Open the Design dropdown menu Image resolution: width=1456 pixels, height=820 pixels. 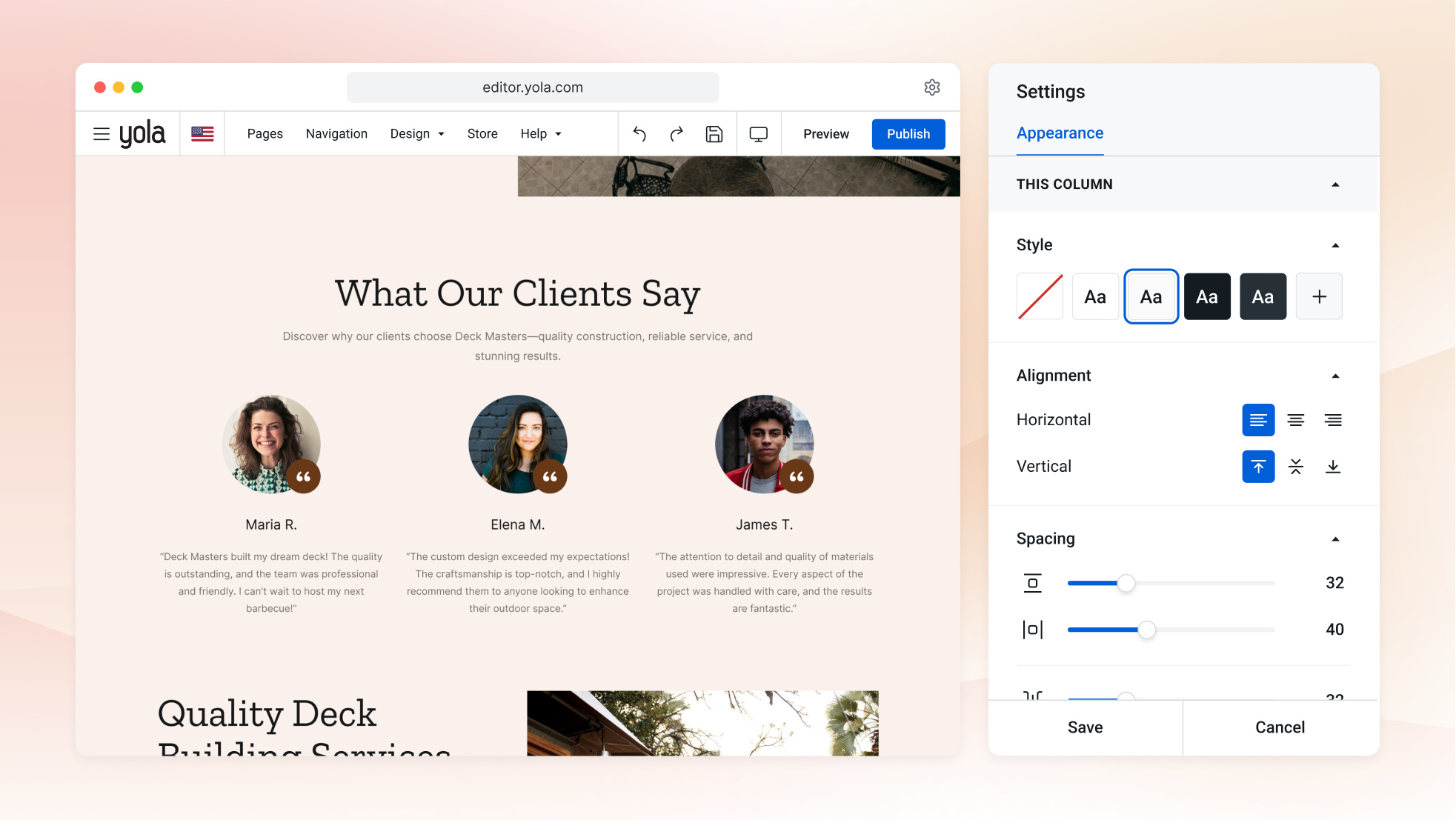pos(417,134)
